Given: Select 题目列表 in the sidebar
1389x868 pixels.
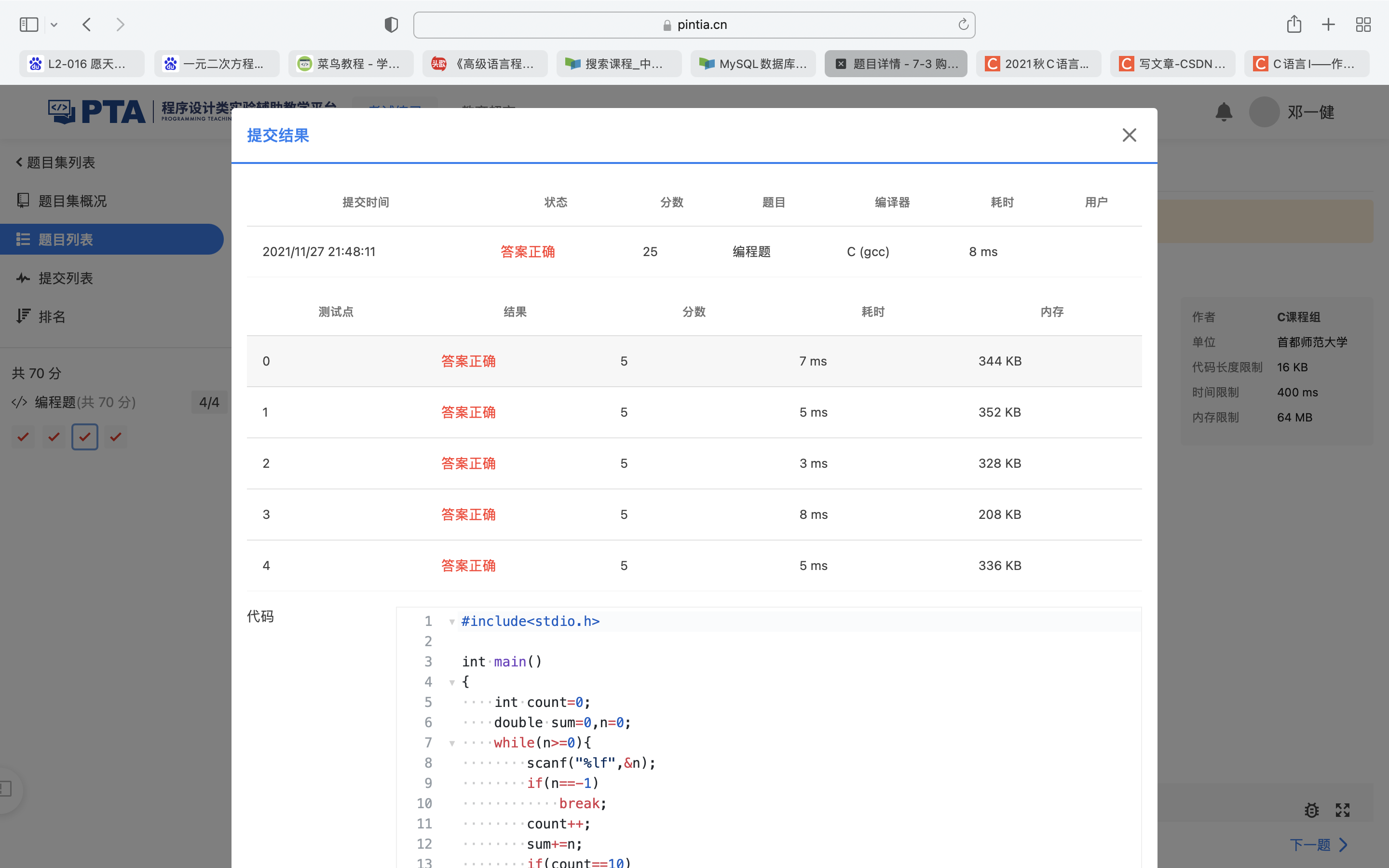Looking at the screenshot, I should point(112,239).
